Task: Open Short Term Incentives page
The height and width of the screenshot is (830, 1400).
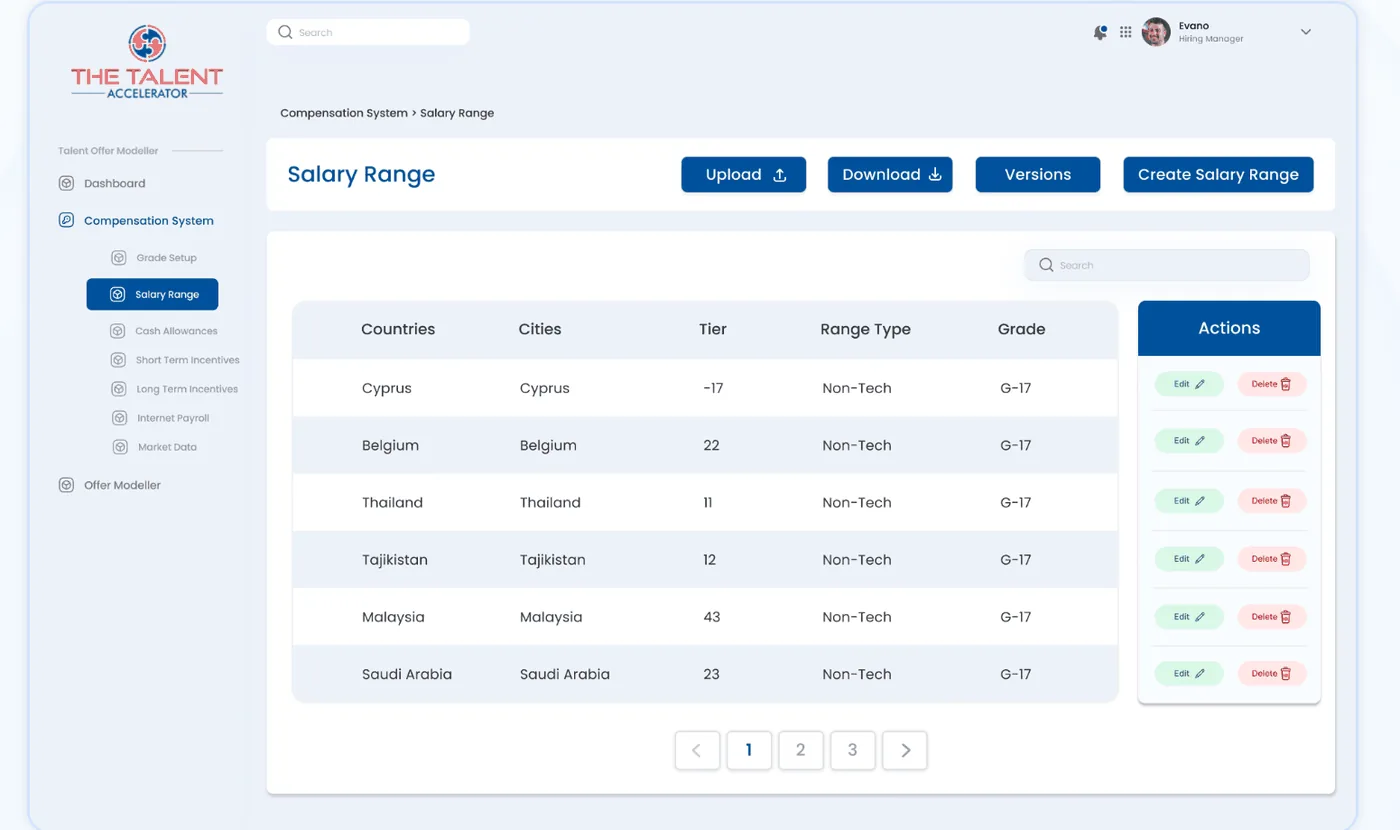Action: tap(175, 360)
